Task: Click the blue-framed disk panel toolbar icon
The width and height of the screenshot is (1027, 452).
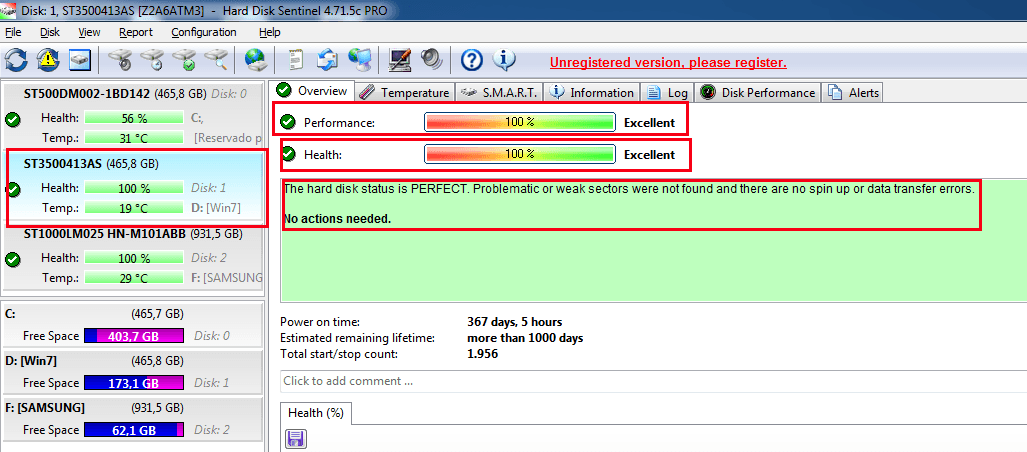Action: click(x=81, y=61)
